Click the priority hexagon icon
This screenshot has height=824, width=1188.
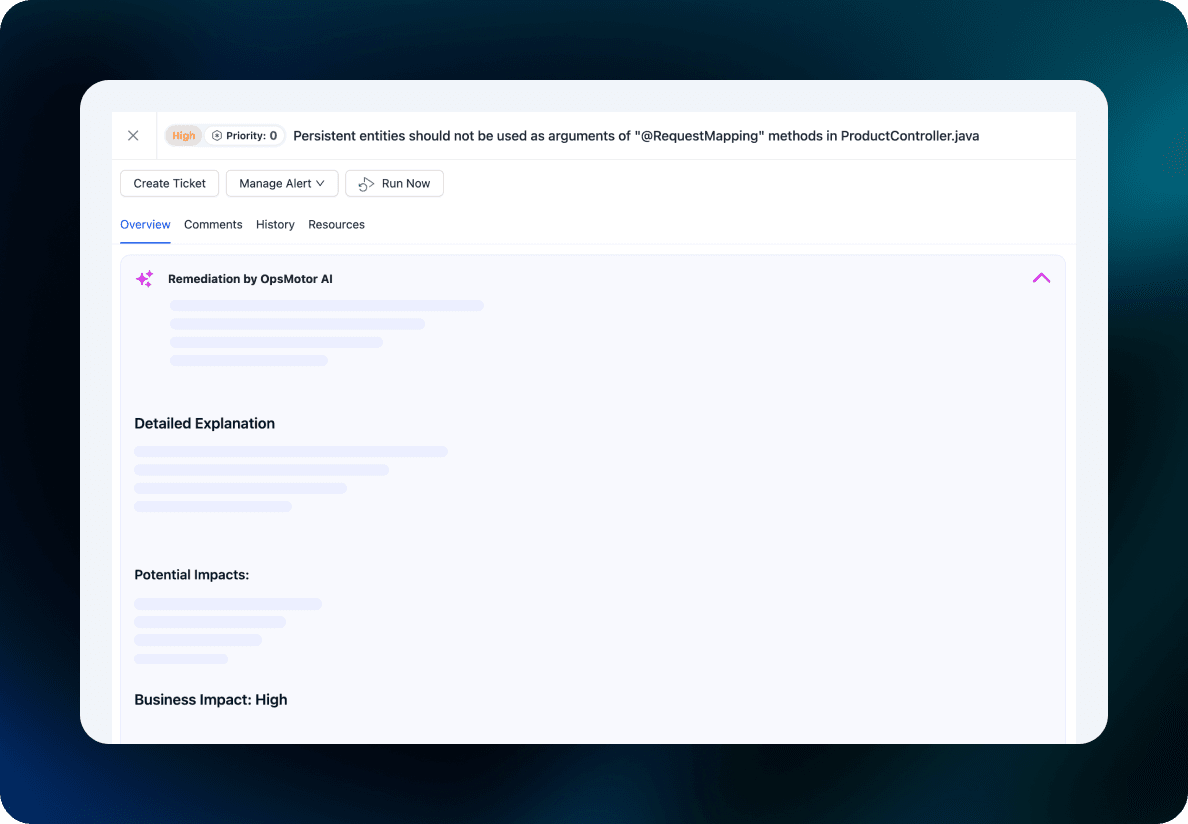(217, 136)
